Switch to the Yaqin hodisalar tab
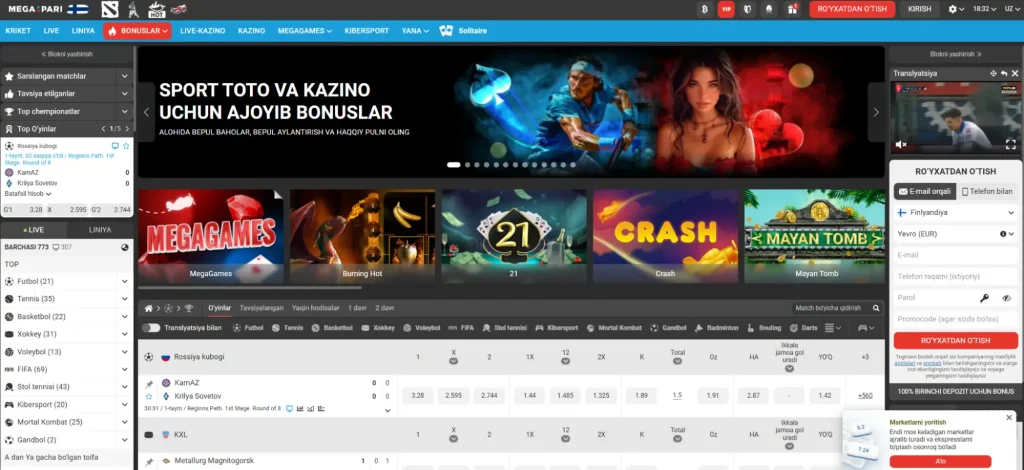Viewport: 1024px width, 470px height. click(x=315, y=308)
